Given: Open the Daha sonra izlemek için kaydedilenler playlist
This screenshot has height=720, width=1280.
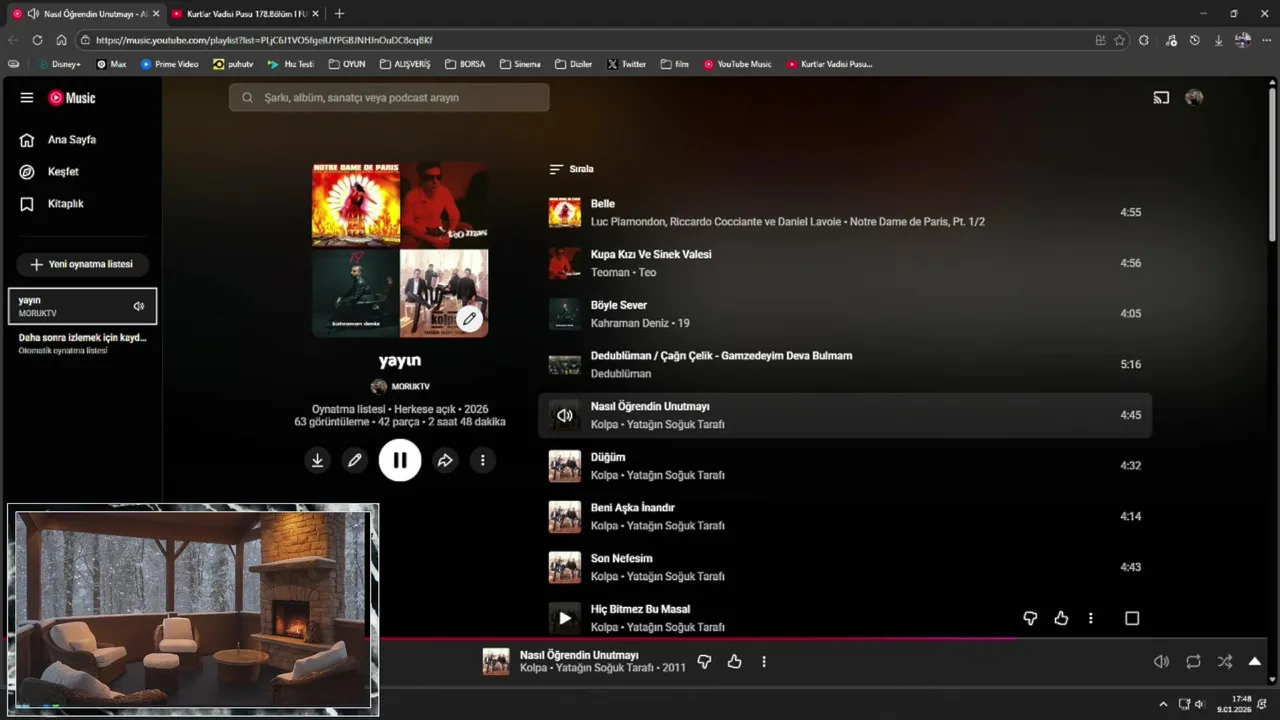Looking at the screenshot, I should (82, 343).
